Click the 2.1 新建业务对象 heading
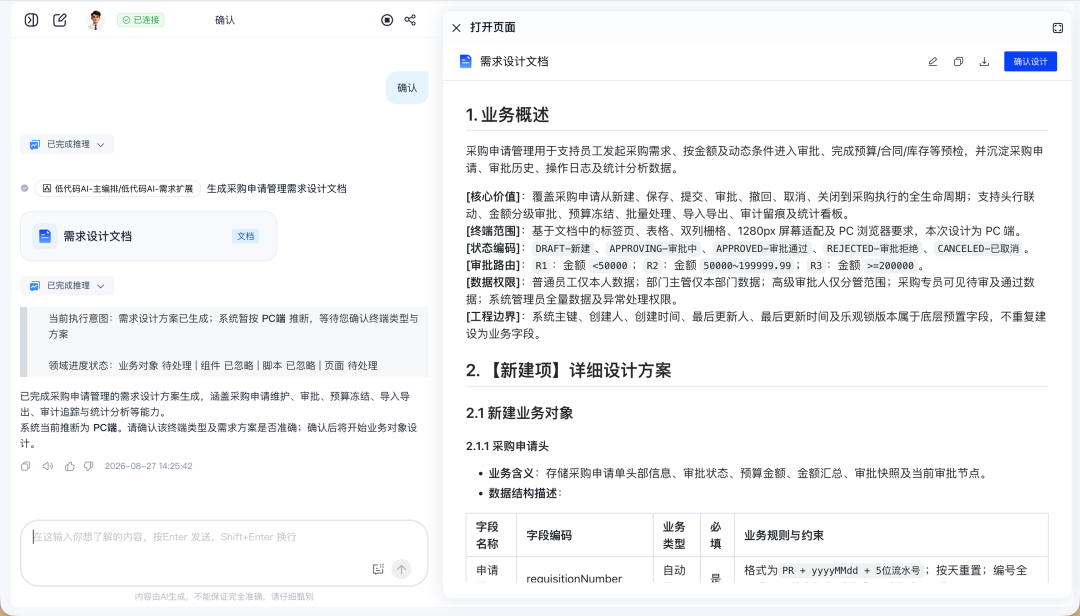 tap(520, 413)
